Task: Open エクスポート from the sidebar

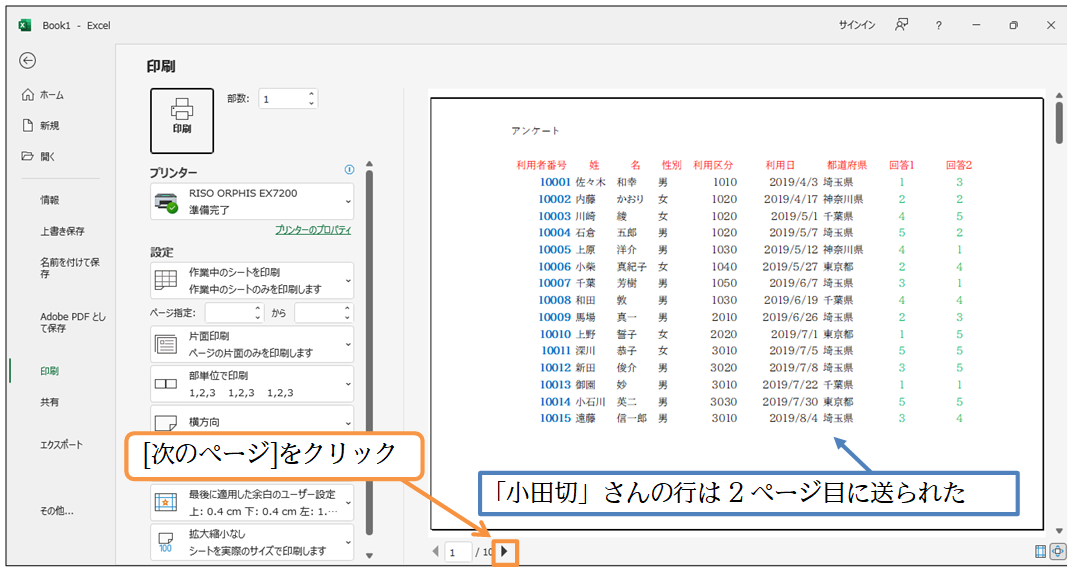Action: point(61,445)
